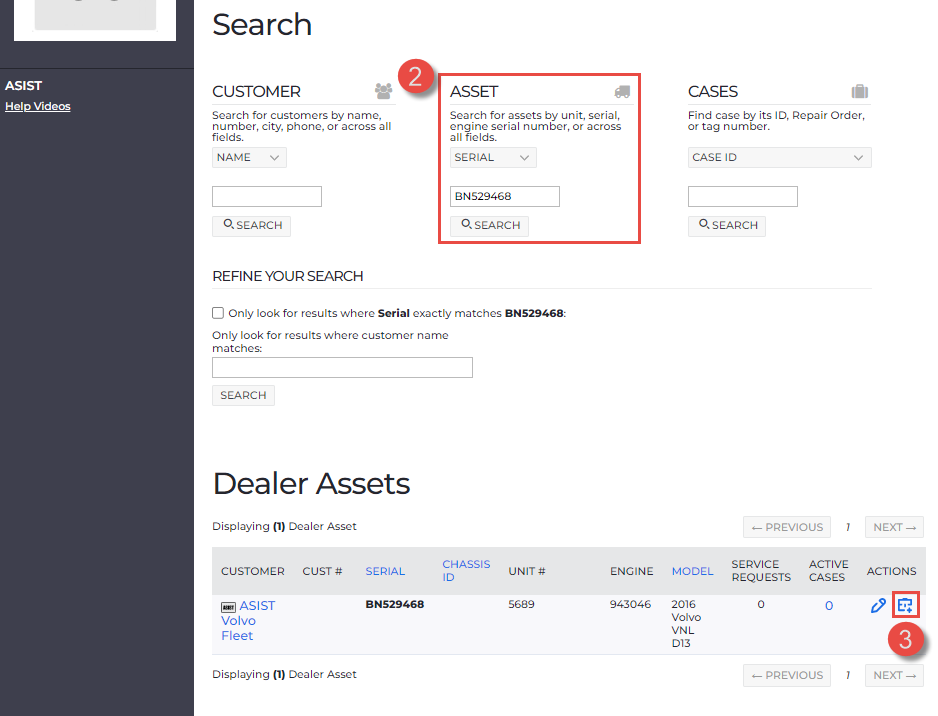Click the ACTIVE CASES column header
The width and height of the screenshot is (938, 716).
coord(829,571)
